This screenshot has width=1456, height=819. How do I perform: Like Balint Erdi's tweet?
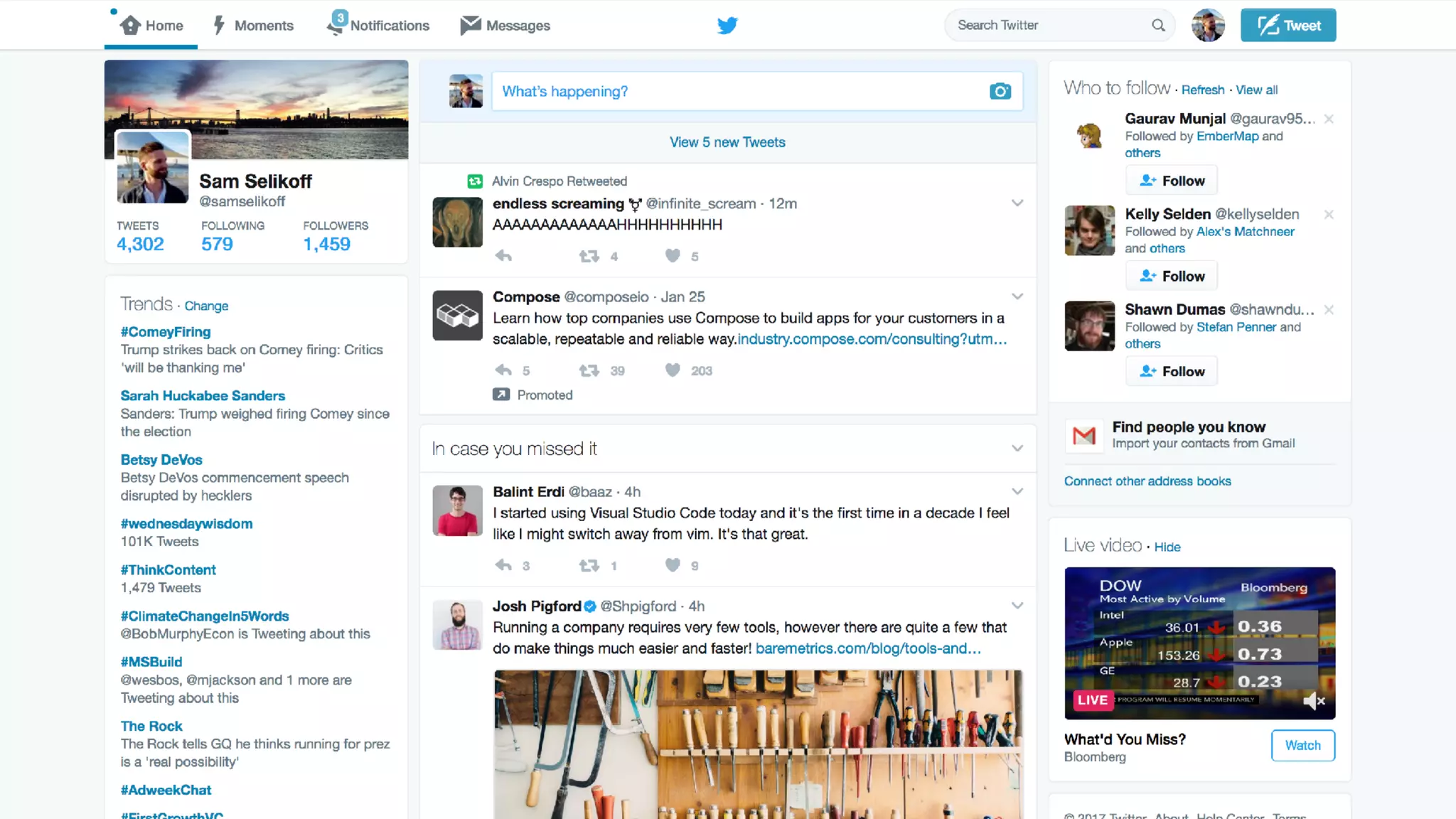(673, 565)
